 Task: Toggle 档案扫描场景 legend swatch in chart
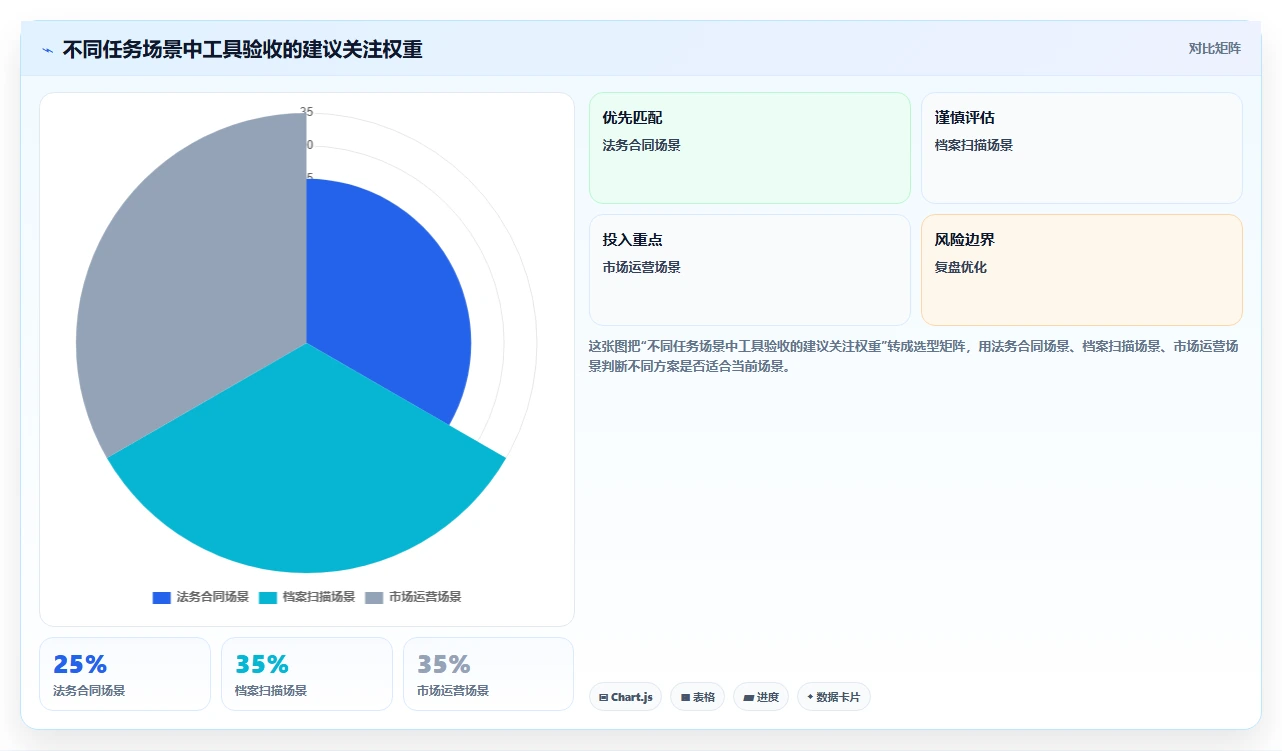[268, 597]
